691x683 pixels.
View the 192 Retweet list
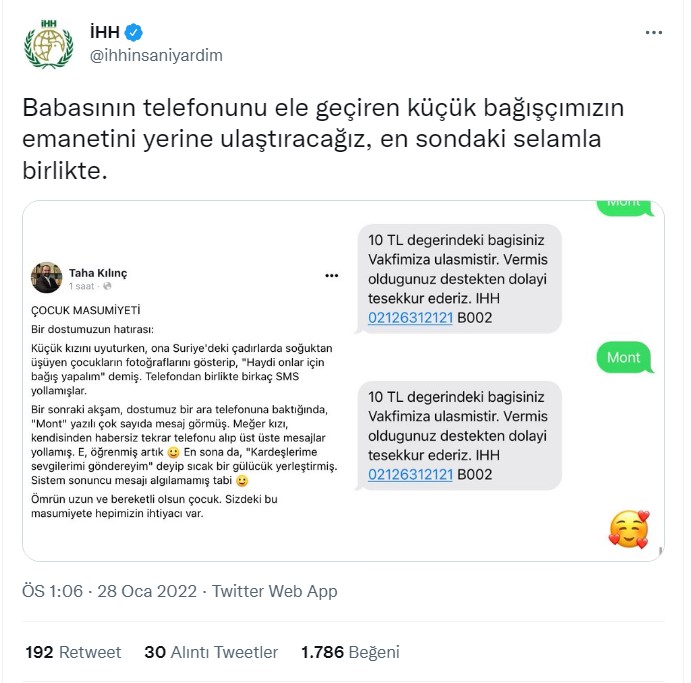[73, 652]
